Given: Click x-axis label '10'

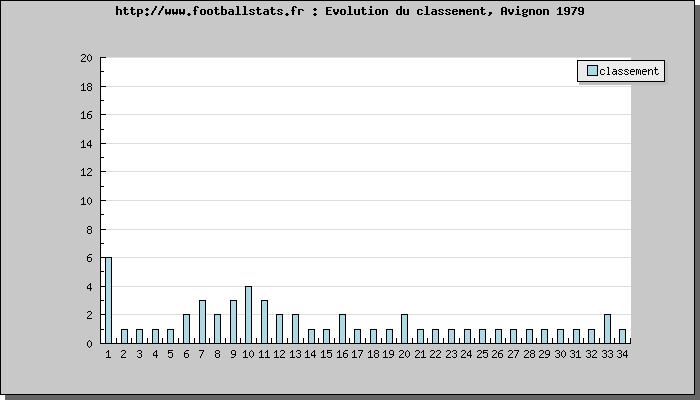Looking at the screenshot, I should point(248,354).
